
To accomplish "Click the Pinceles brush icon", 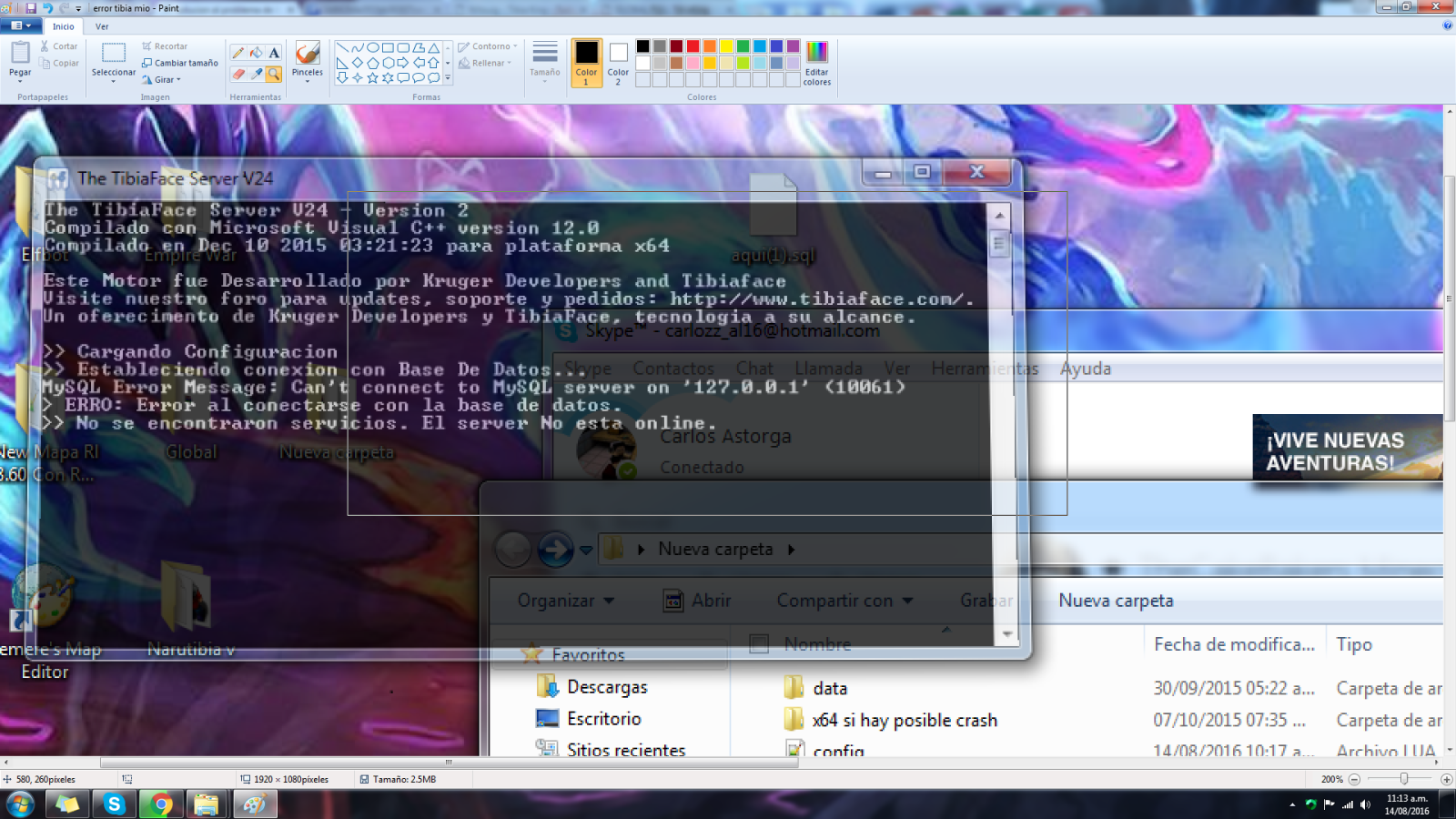I will pyautogui.click(x=308, y=53).
